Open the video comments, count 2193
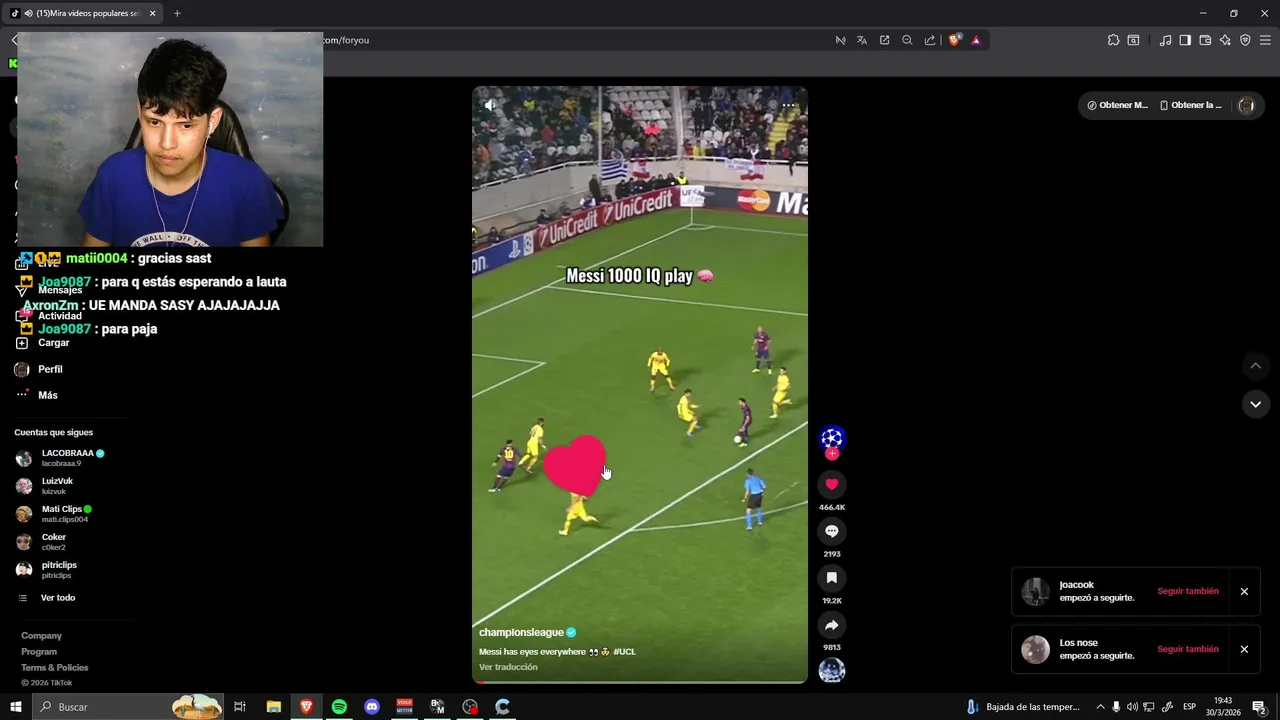Image resolution: width=1280 pixels, height=720 pixels. 831,531
